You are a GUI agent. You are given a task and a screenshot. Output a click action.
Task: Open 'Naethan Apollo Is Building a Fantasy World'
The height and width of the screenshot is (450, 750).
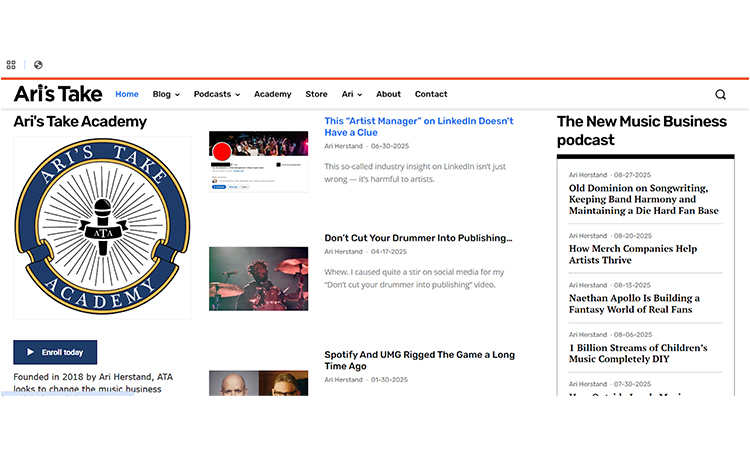point(634,304)
